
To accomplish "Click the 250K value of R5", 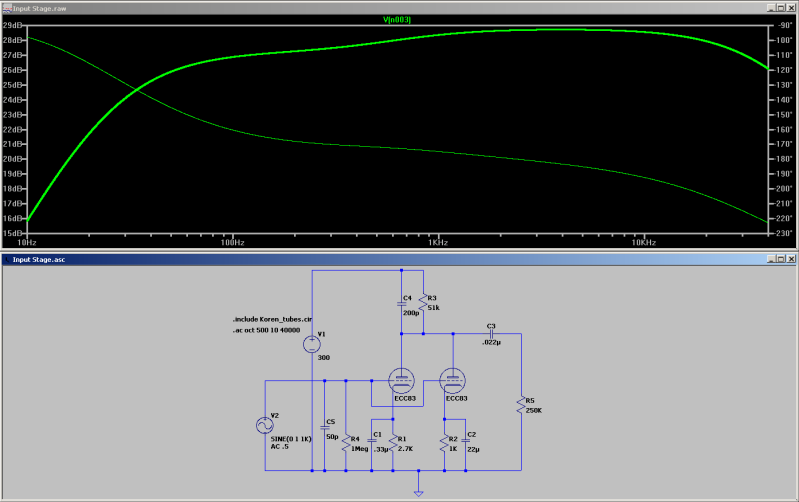I will tap(534, 411).
